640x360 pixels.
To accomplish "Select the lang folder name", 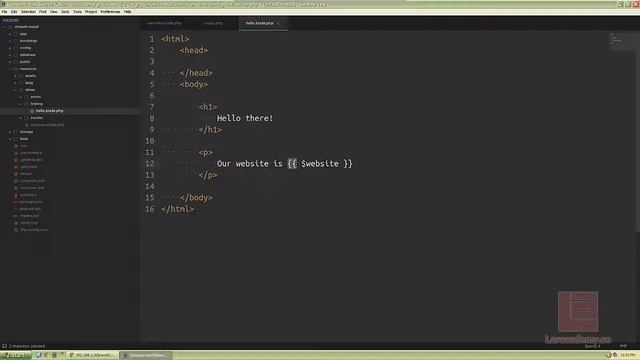I will pyautogui.click(x=29, y=83).
